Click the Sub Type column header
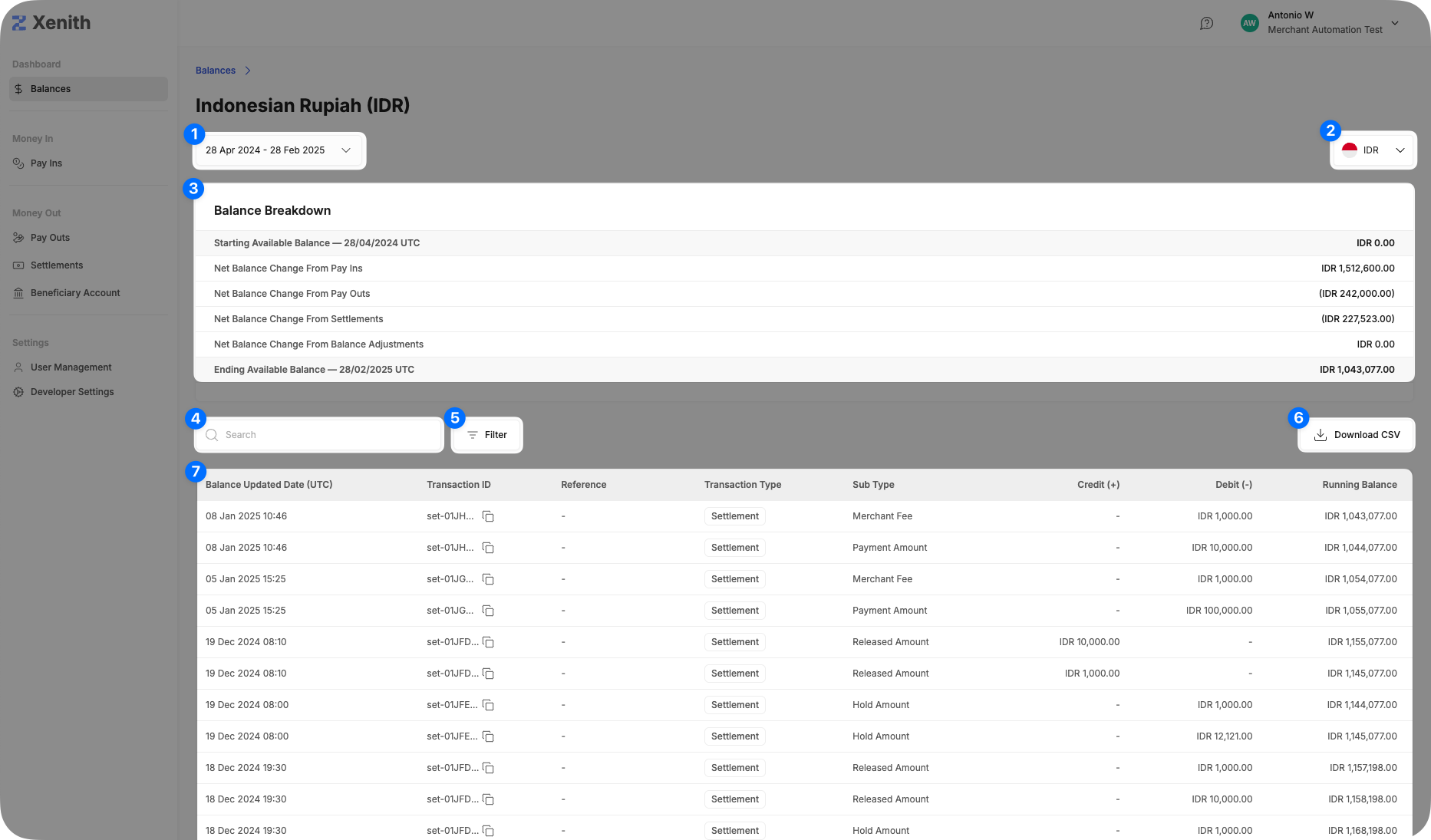Viewport: 1431px width, 840px height. pos(873,485)
